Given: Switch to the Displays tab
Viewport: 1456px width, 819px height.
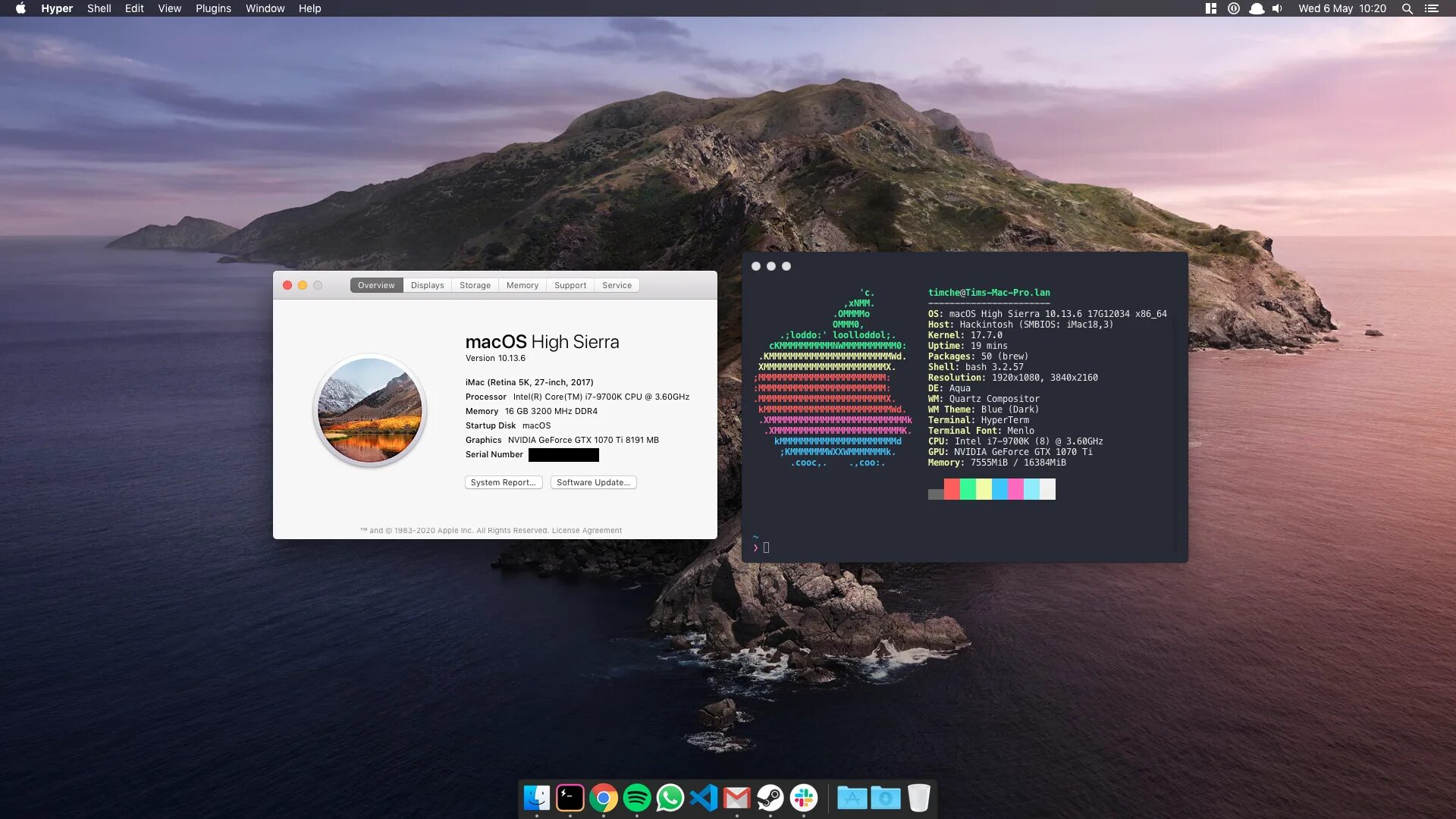Looking at the screenshot, I should click(427, 285).
